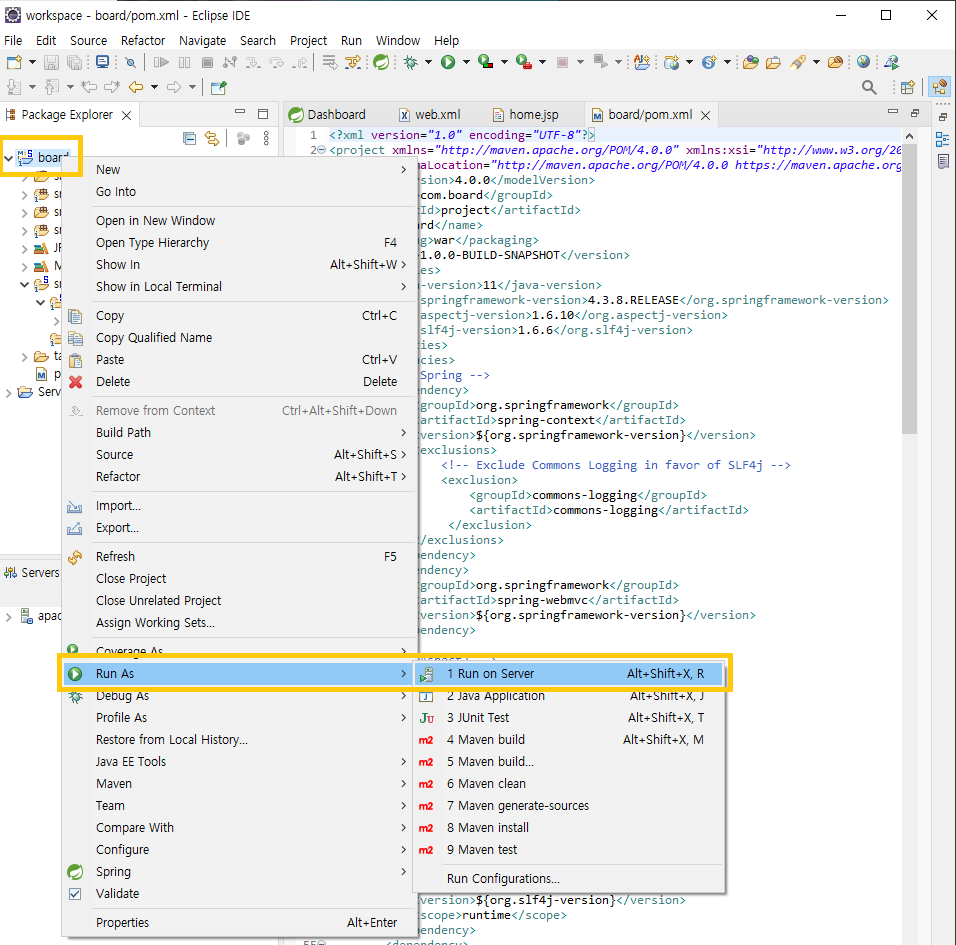The height and width of the screenshot is (945, 956).
Task: Select JUnit Test in Run As submenu
Action: 568,718
